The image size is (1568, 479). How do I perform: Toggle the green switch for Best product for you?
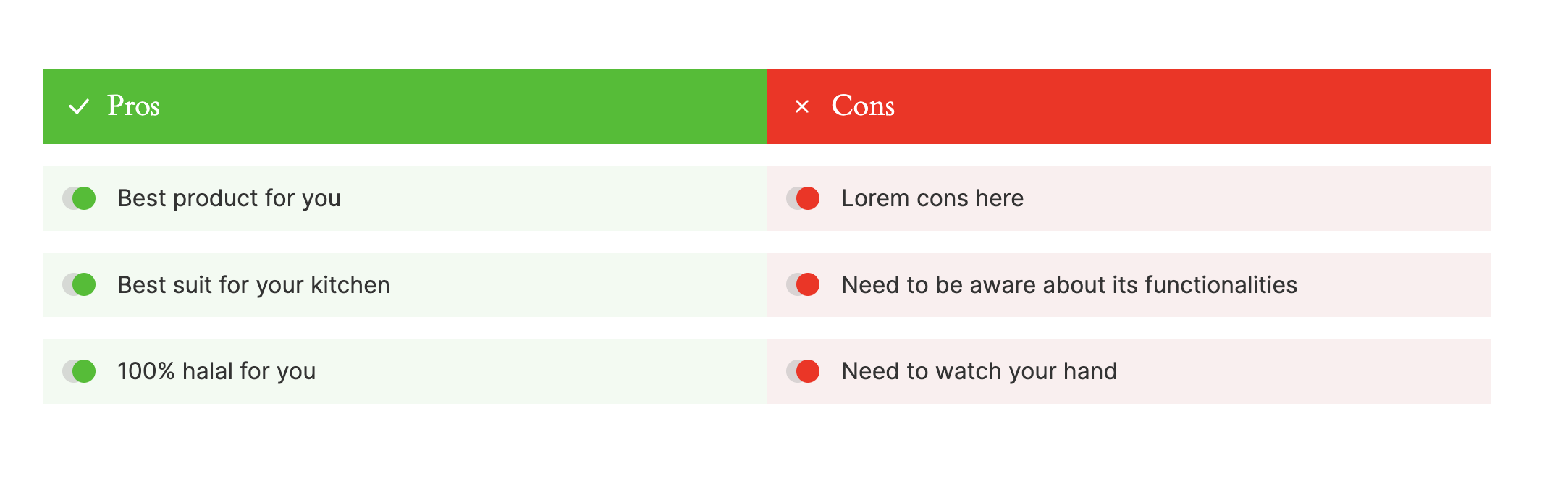[x=79, y=198]
